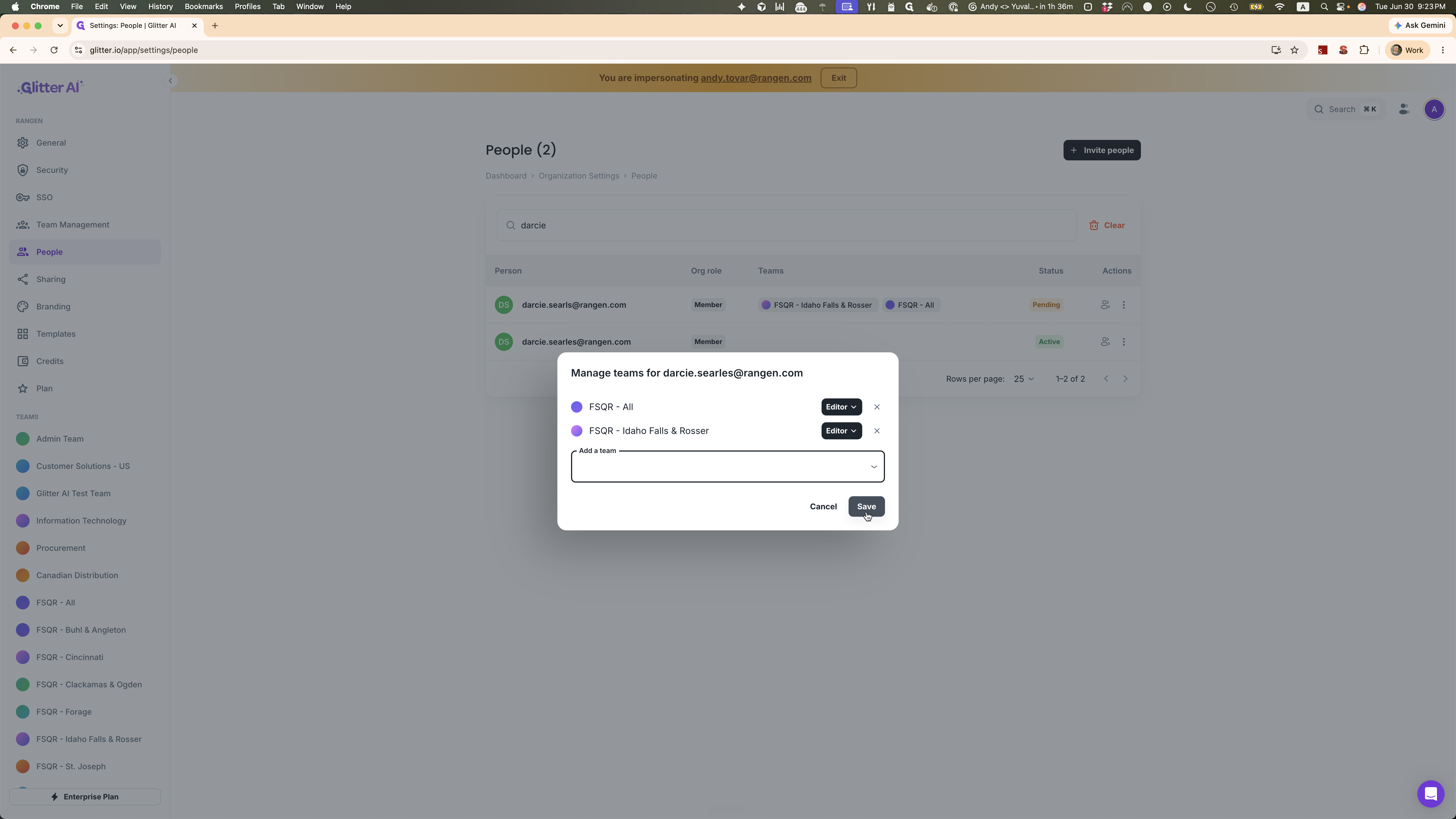
Task: Click the Wi-Fi status icon
Action: [1280, 7]
